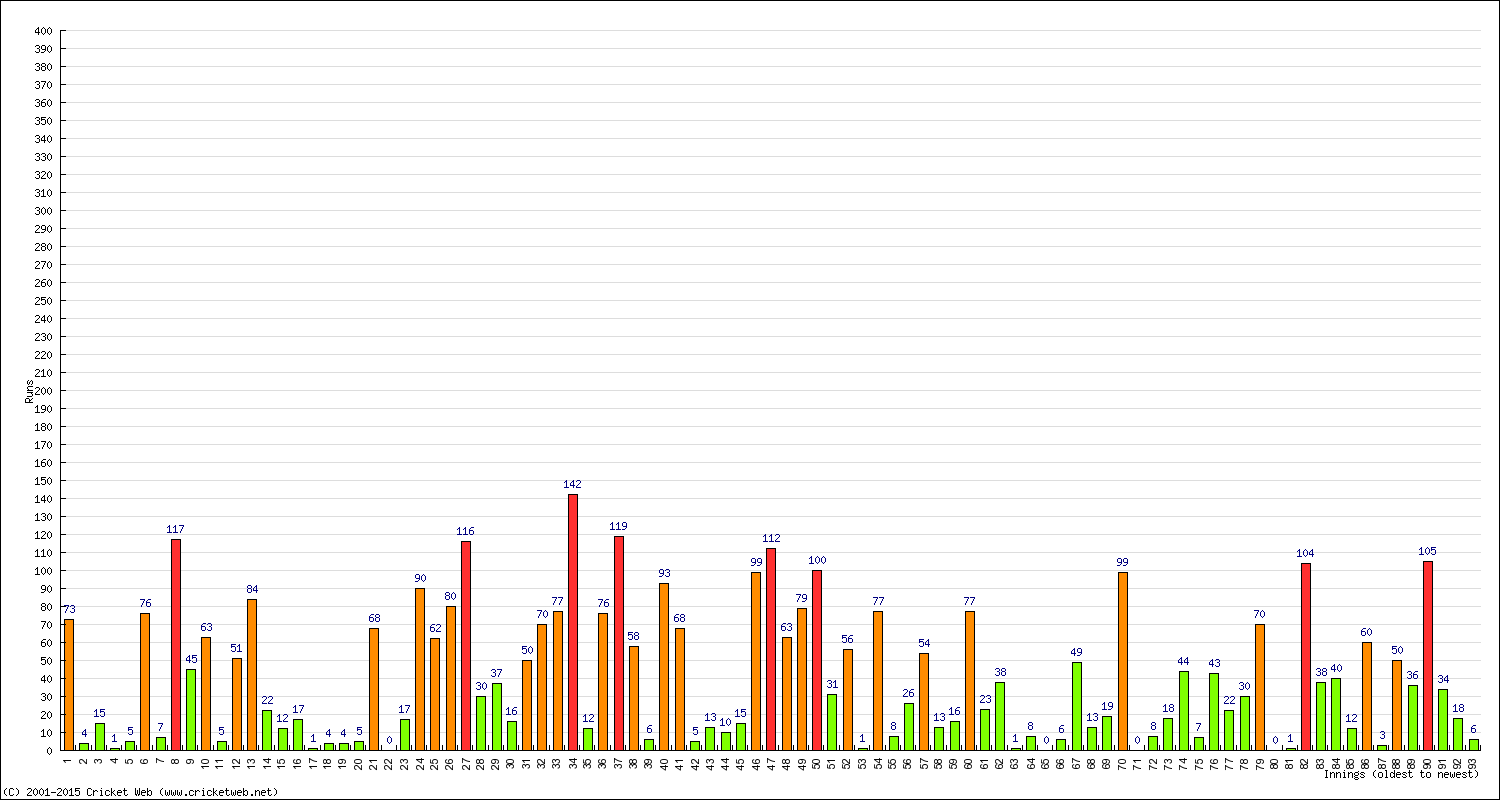Click the value label 79
This screenshot has width=1500, height=800.
(802, 598)
